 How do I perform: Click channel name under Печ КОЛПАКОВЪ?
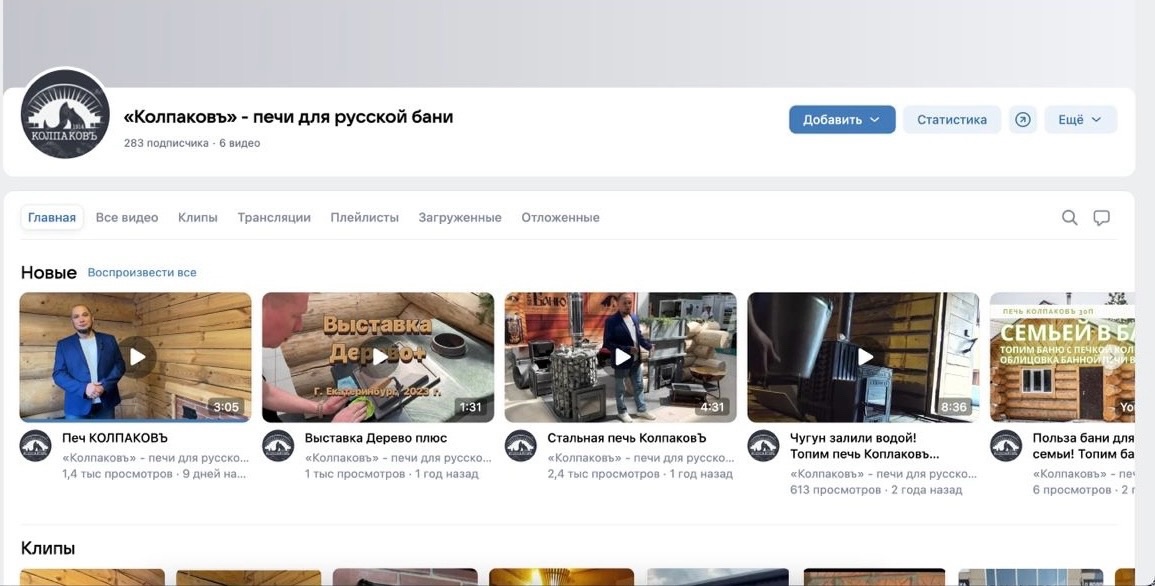point(155,458)
